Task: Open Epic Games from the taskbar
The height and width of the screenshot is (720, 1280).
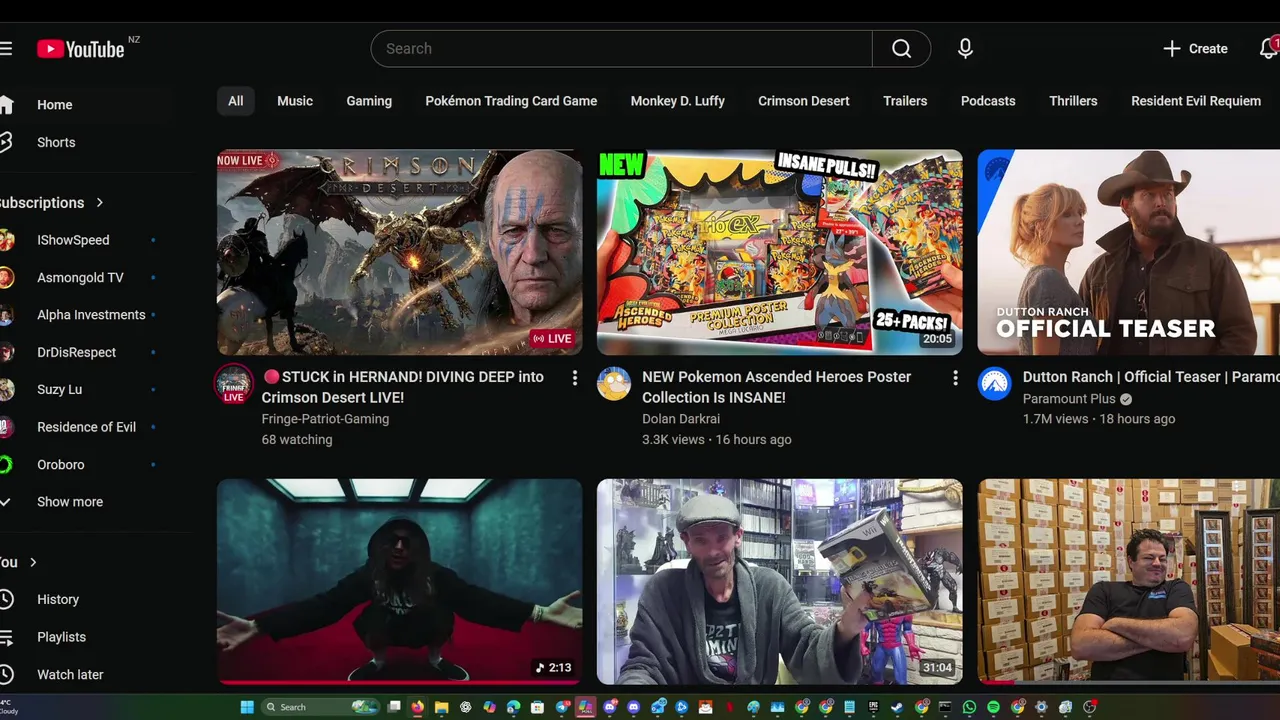Action: [873, 707]
